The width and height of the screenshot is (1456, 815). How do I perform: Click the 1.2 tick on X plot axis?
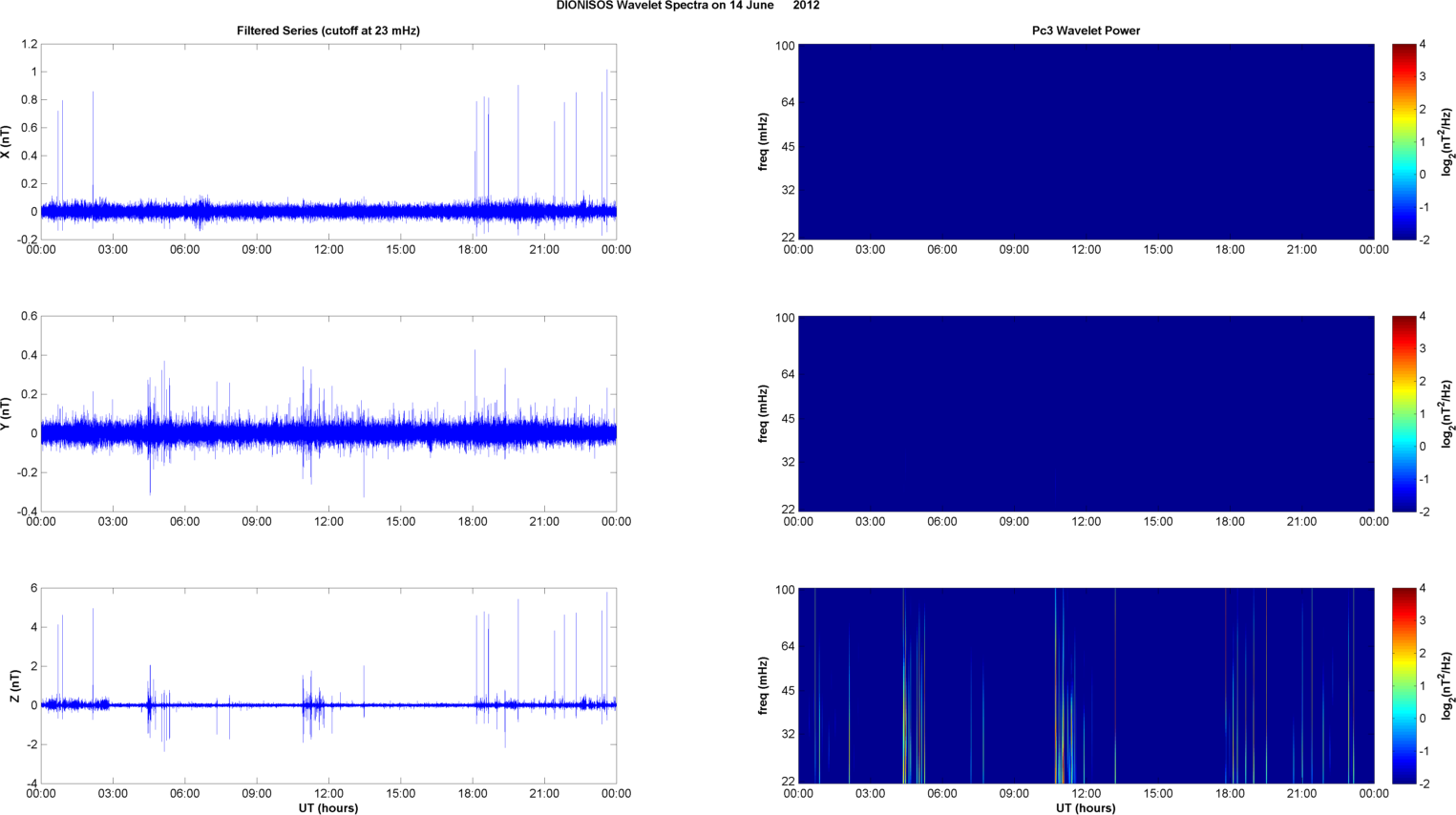point(29,44)
